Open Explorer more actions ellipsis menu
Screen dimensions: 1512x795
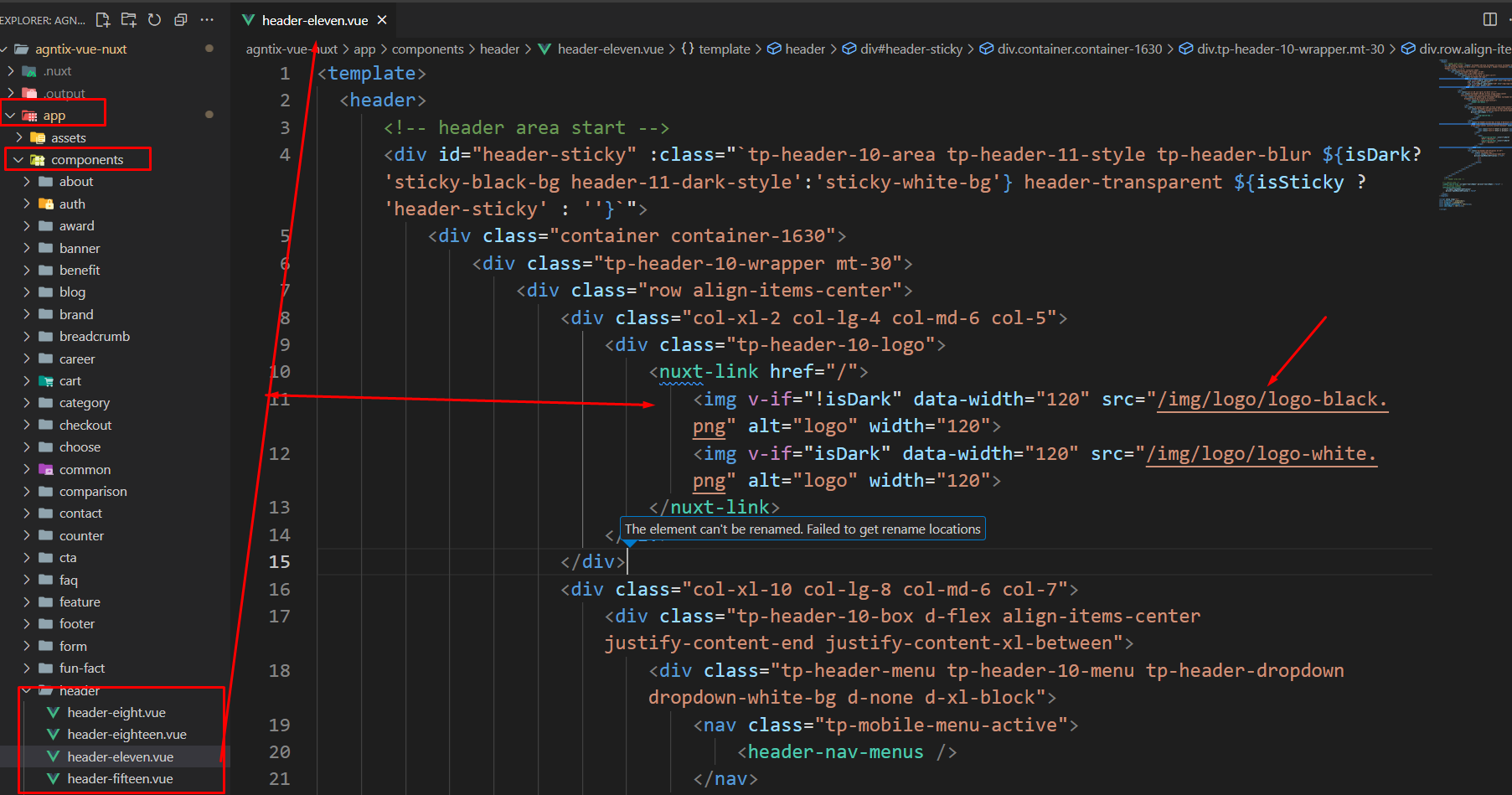pyautogui.click(x=207, y=19)
